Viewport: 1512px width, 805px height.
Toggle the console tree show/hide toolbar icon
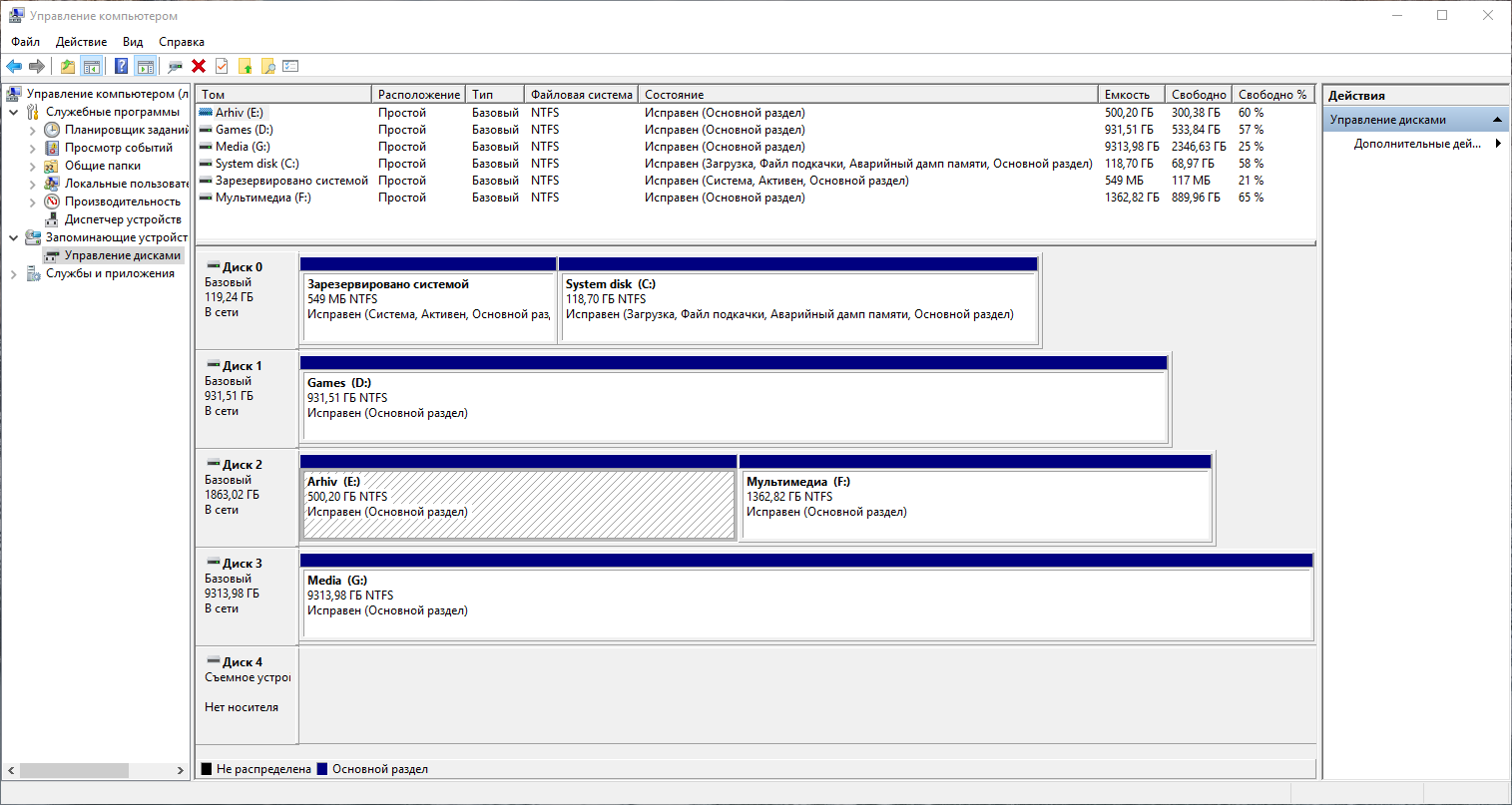point(91,67)
